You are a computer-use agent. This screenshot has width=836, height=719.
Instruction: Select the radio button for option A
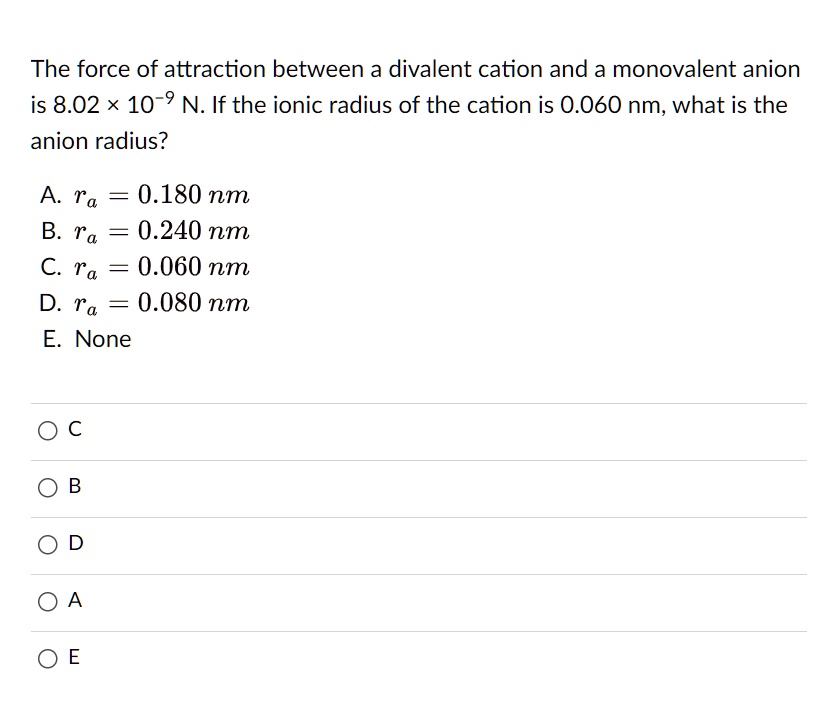pos(47,601)
